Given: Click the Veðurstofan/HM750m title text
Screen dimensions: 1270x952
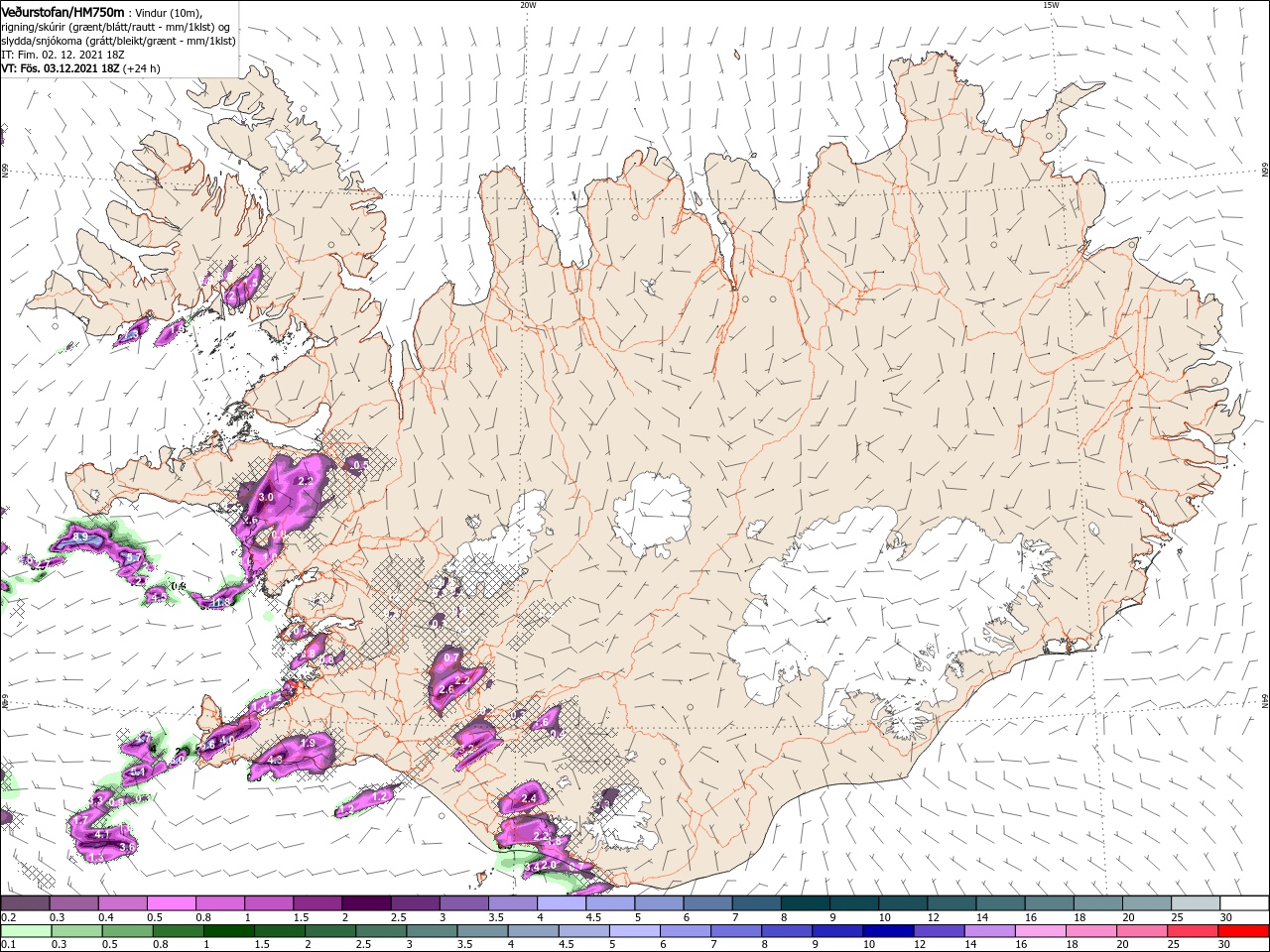Looking at the screenshot, I should click(63, 11).
